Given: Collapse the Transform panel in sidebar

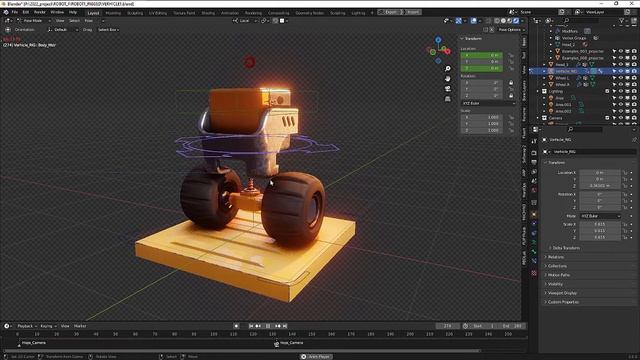Looking at the screenshot, I should 471,38.
